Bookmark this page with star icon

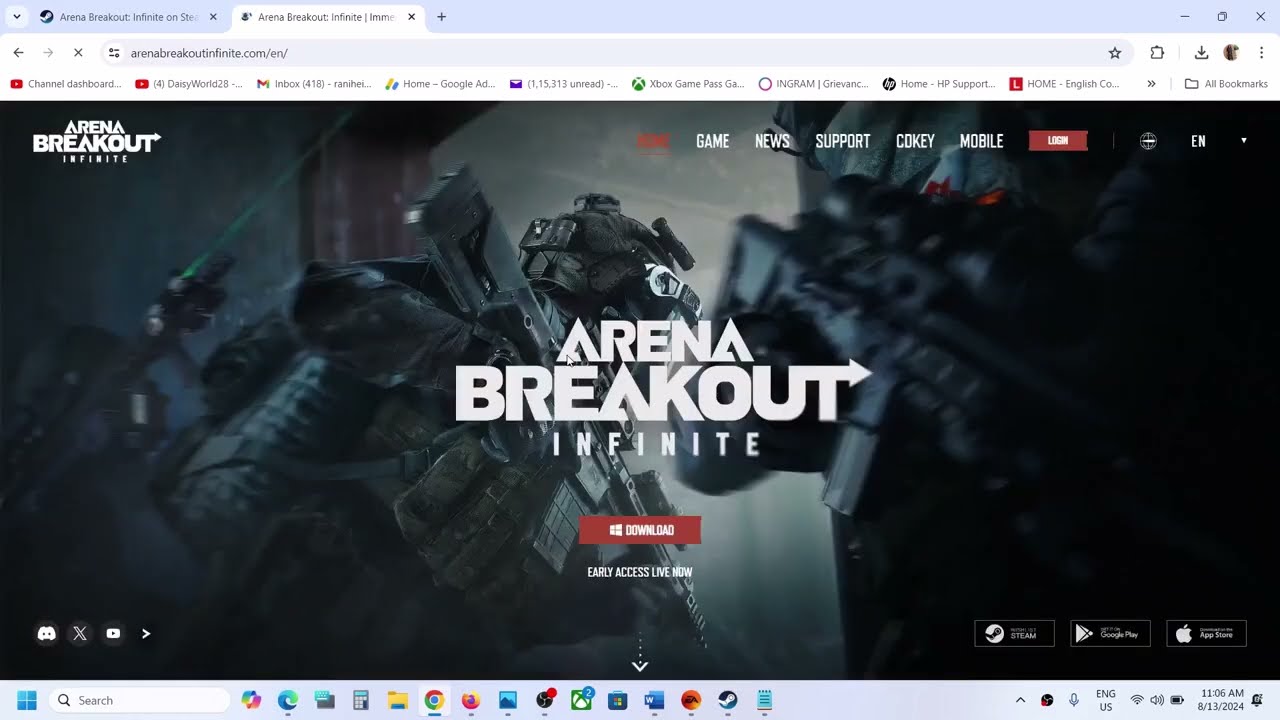tap(1115, 53)
